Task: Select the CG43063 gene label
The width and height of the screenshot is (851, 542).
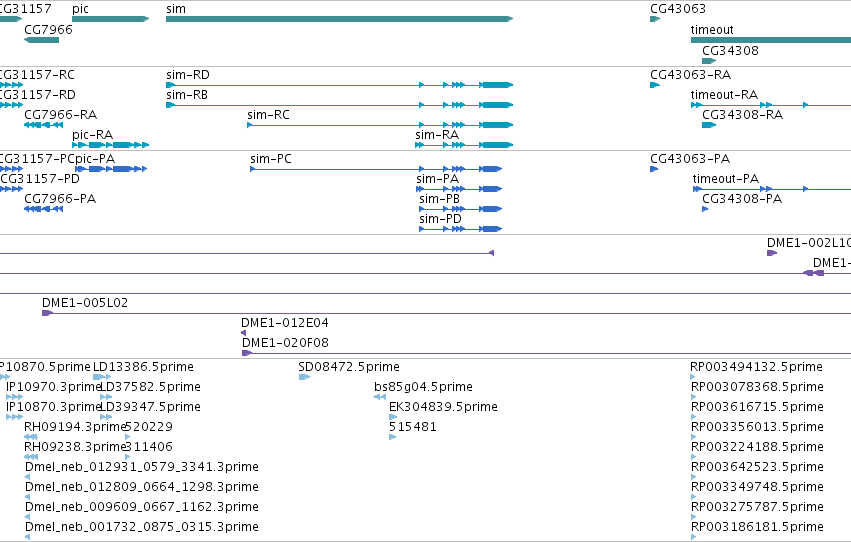Action: 678,9
